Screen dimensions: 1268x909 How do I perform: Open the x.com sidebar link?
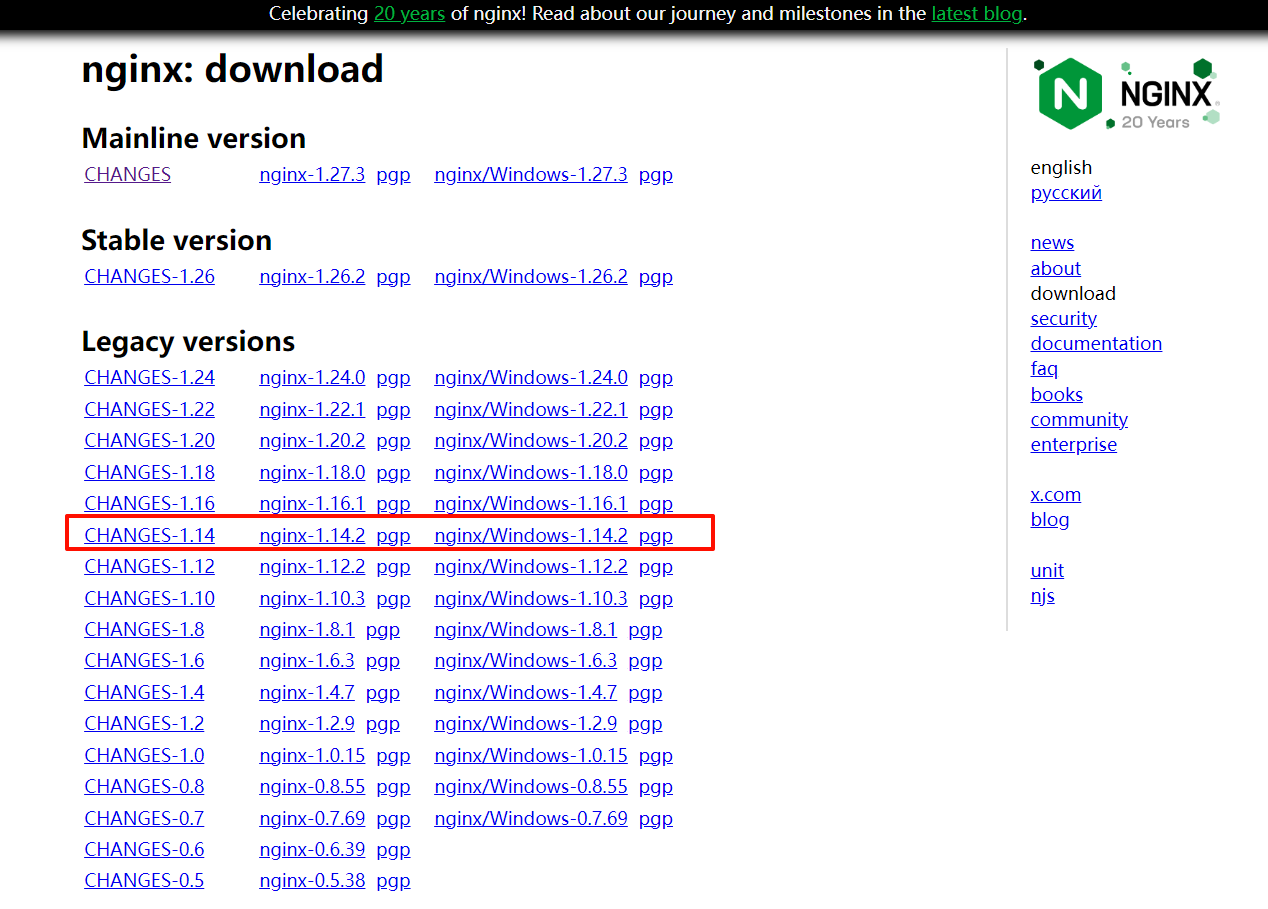click(1056, 494)
